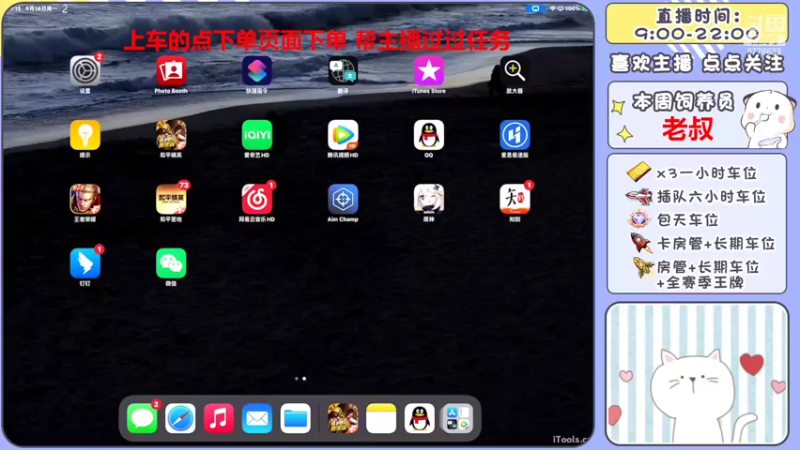Open the Translate app (翻译)
This screenshot has width=800, height=450.
coord(343,71)
